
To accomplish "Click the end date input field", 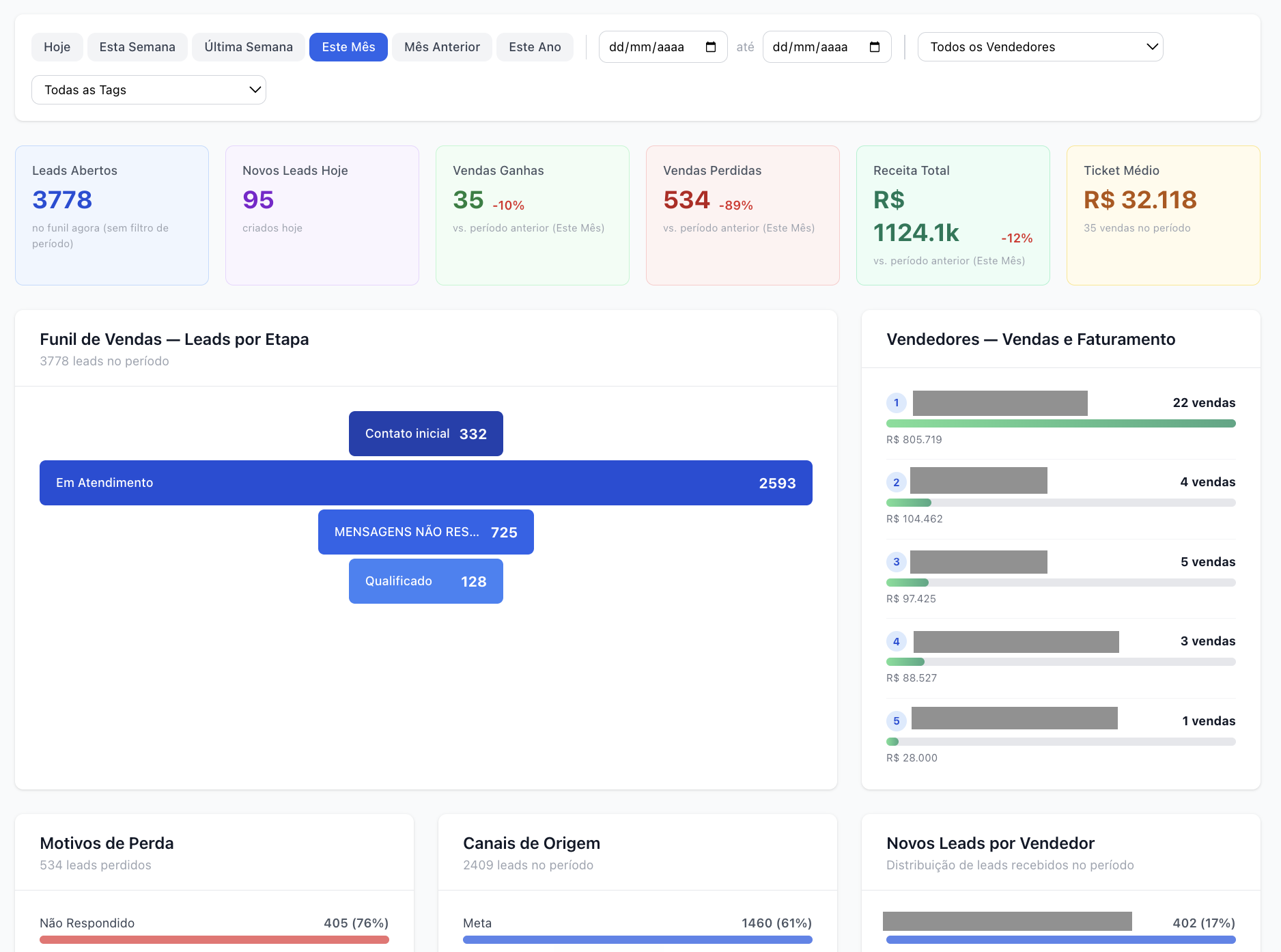I will point(827,47).
